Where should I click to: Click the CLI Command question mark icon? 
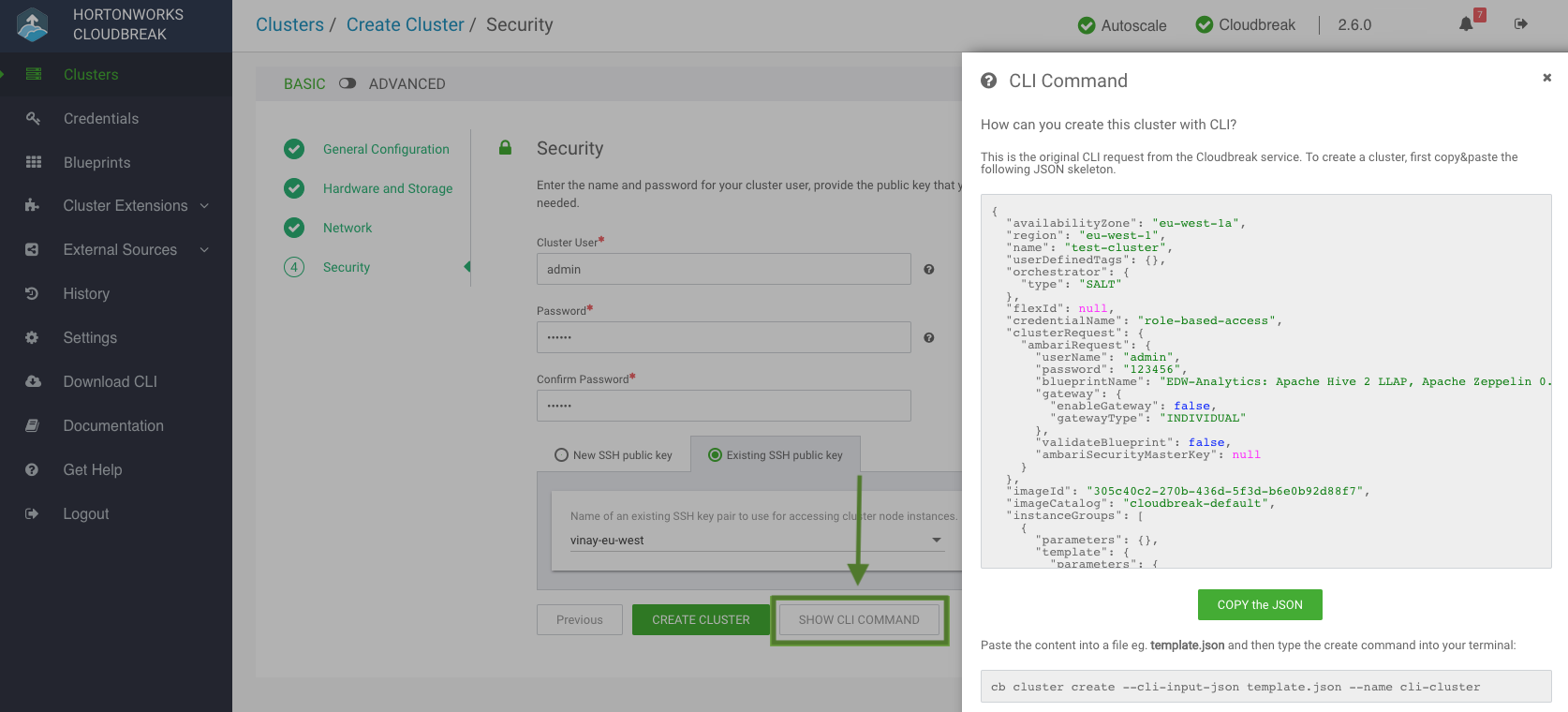(x=988, y=81)
